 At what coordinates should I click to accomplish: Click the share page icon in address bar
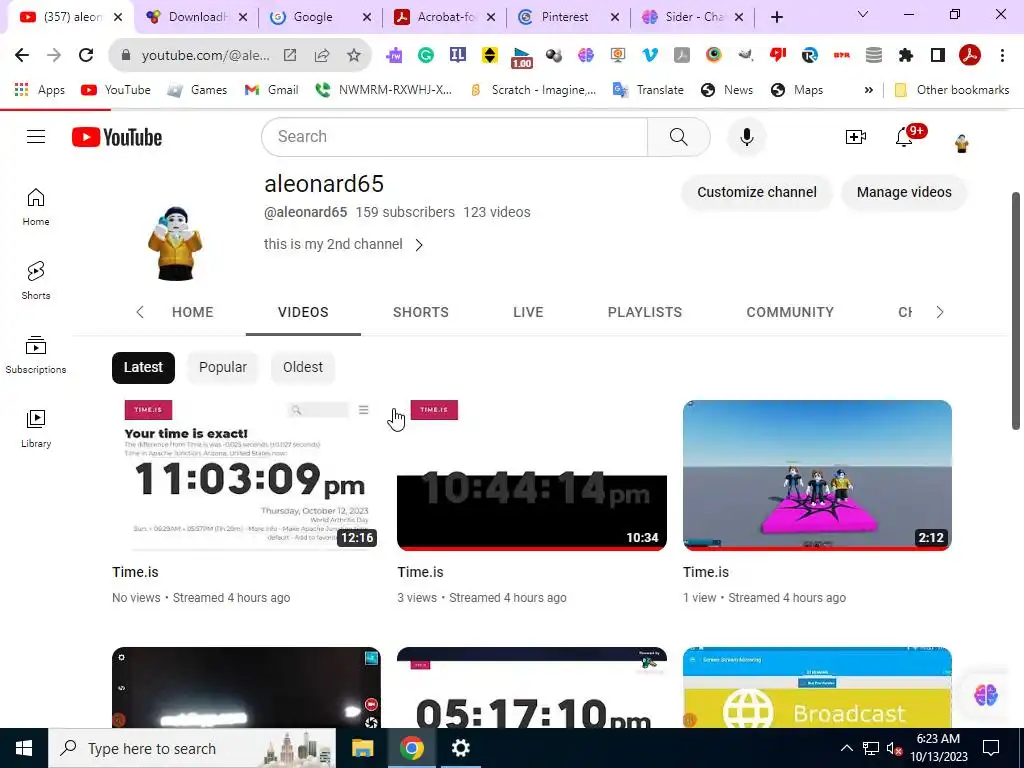pos(321,56)
